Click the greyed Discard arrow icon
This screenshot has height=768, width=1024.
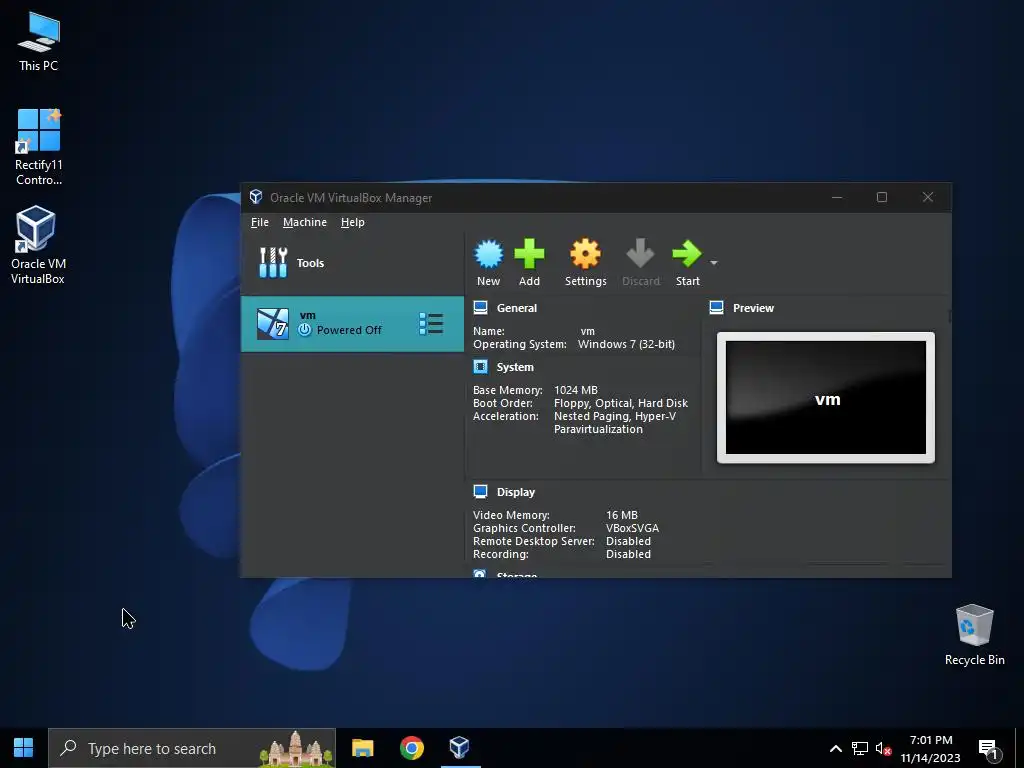[640, 253]
